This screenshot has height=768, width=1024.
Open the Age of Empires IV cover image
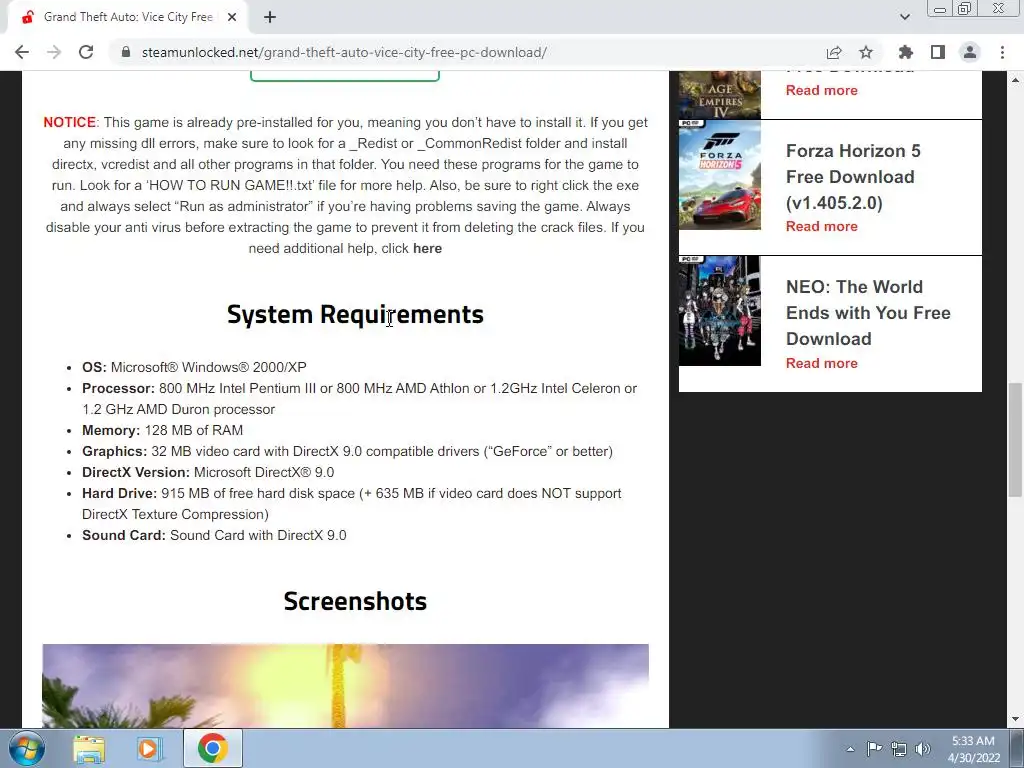[720, 95]
